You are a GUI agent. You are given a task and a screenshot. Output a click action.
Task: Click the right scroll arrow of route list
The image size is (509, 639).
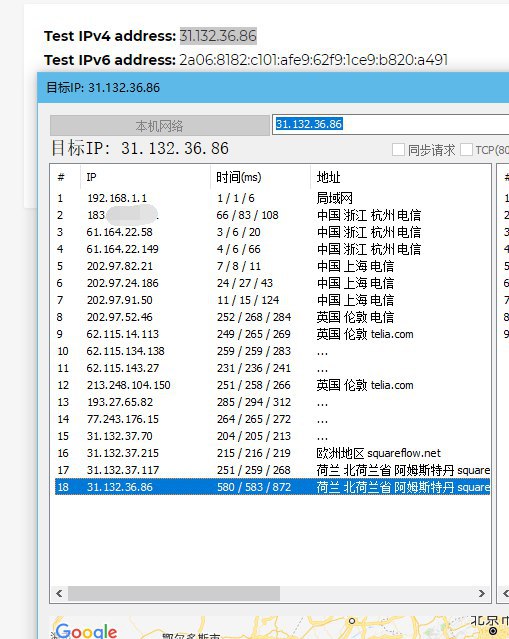tap(482, 593)
